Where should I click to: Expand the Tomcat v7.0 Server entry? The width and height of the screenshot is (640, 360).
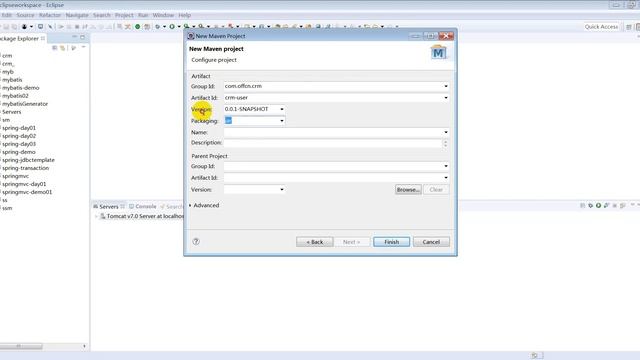pyautogui.click(x=96, y=216)
